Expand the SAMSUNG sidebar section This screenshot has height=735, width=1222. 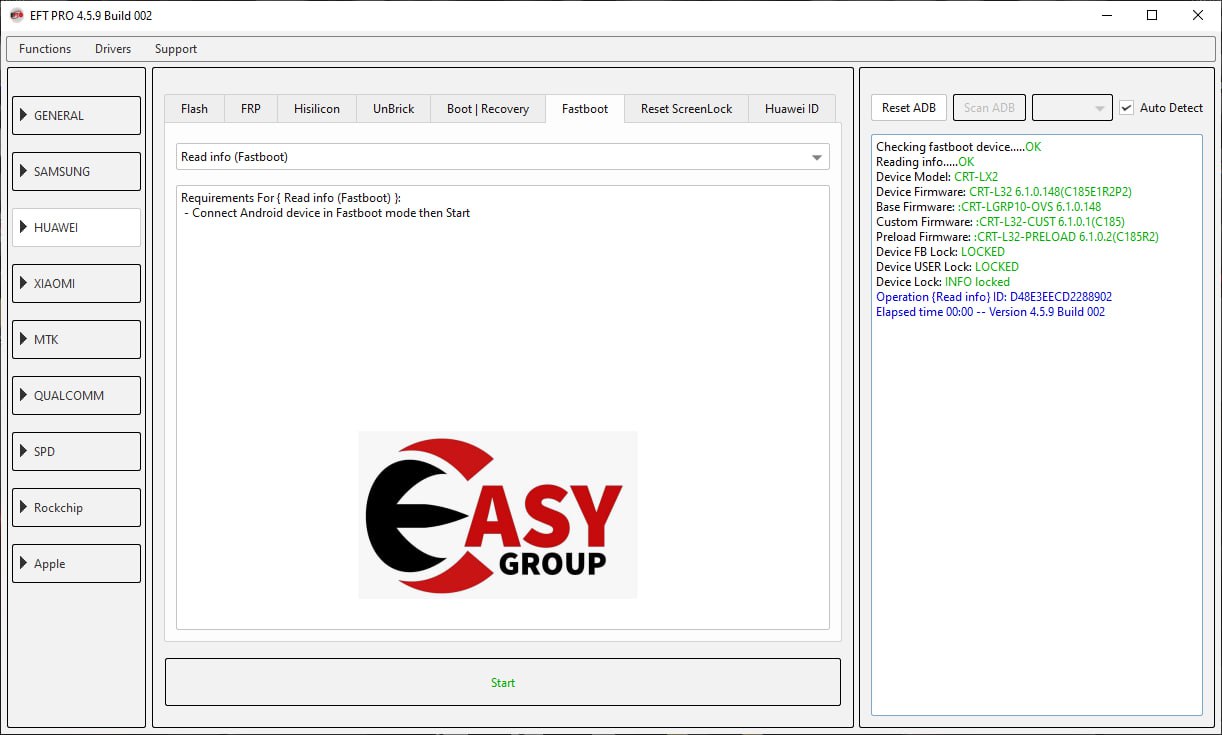pyautogui.click(x=76, y=171)
